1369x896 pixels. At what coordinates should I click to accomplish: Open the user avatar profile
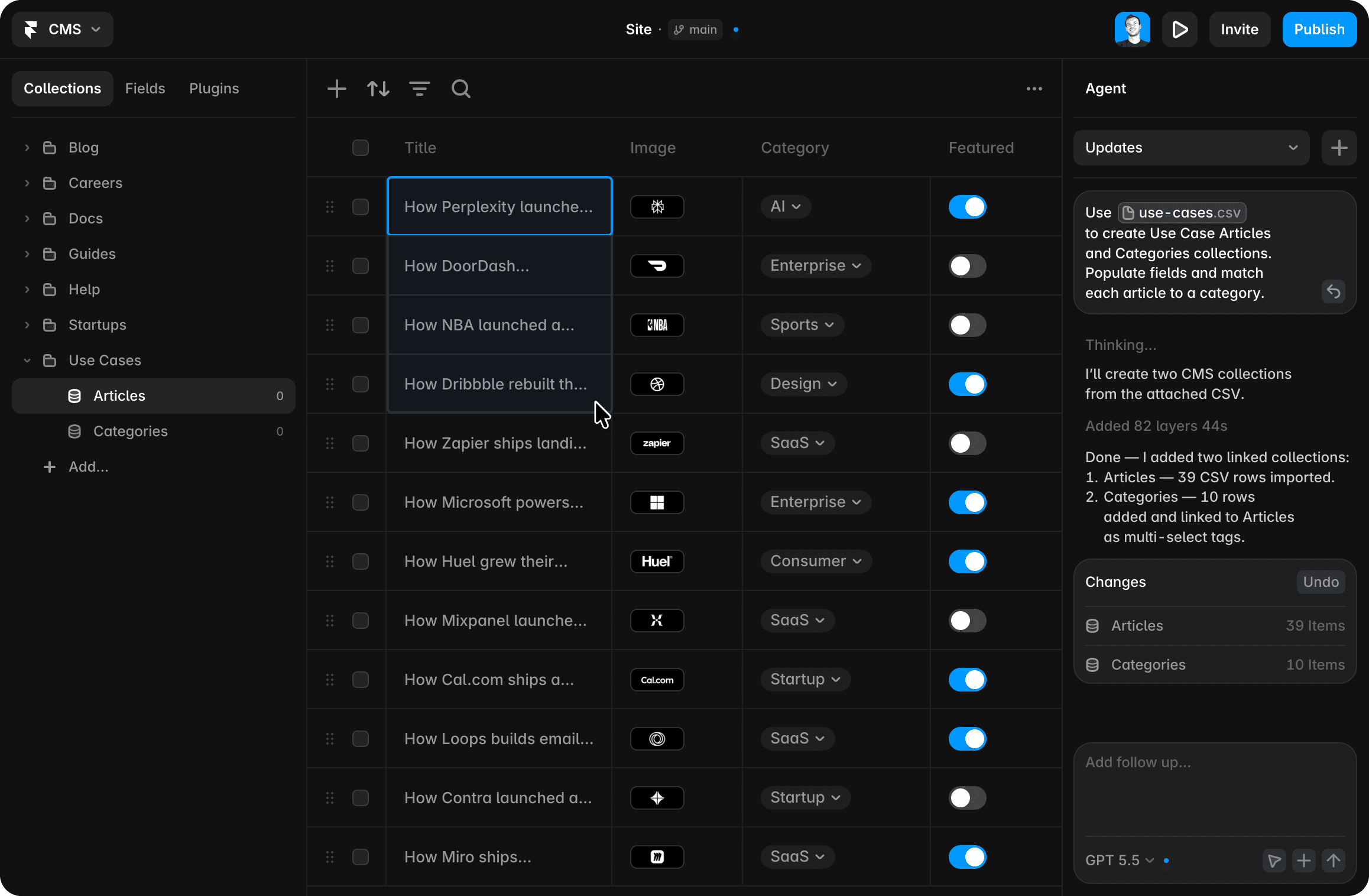1132,30
